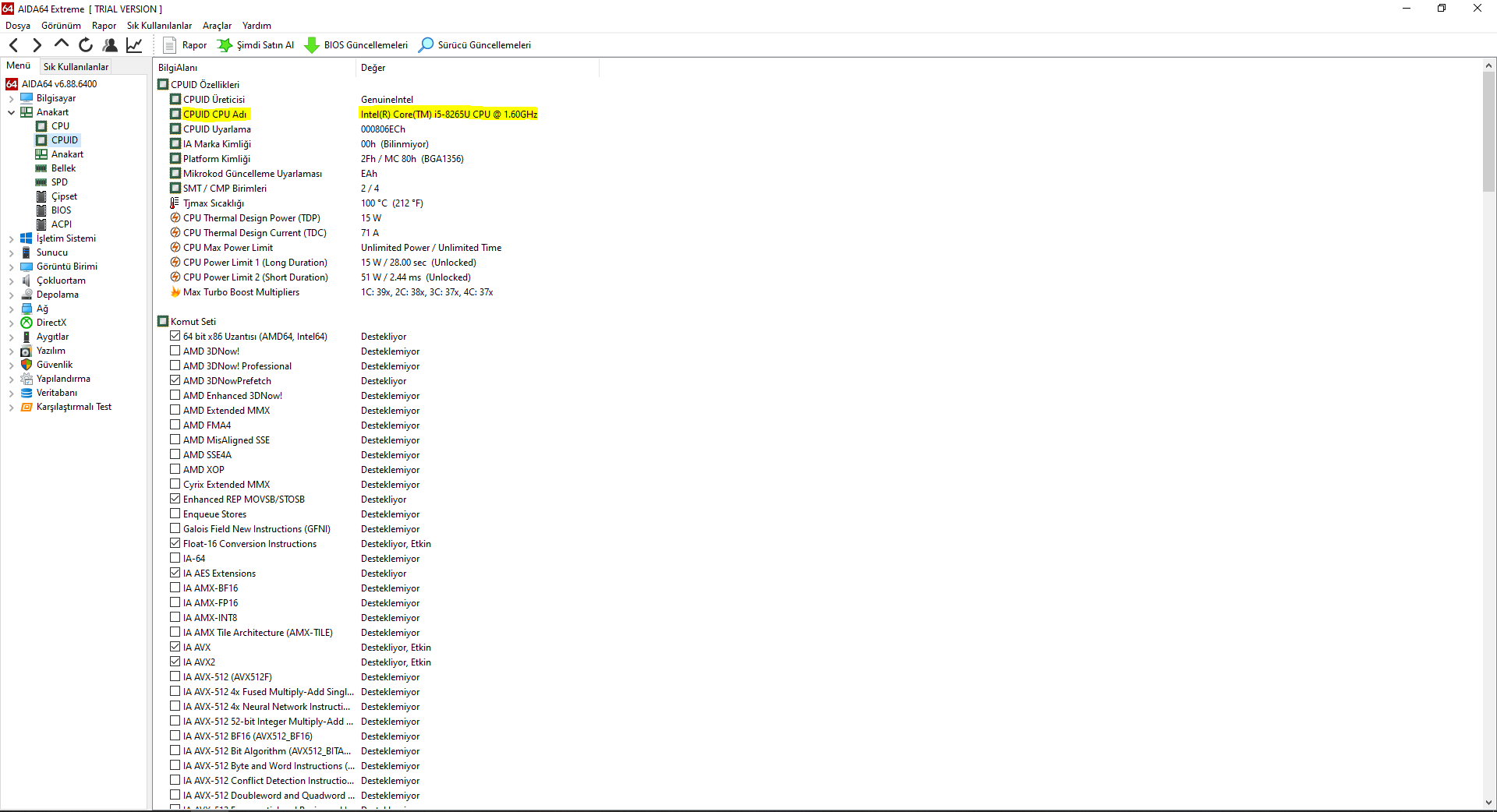Screen dimensions: 1497x812
Task: Toggle the Enhanced REP MOVSB/STOSB checkbox
Action: (x=175, y=500)
